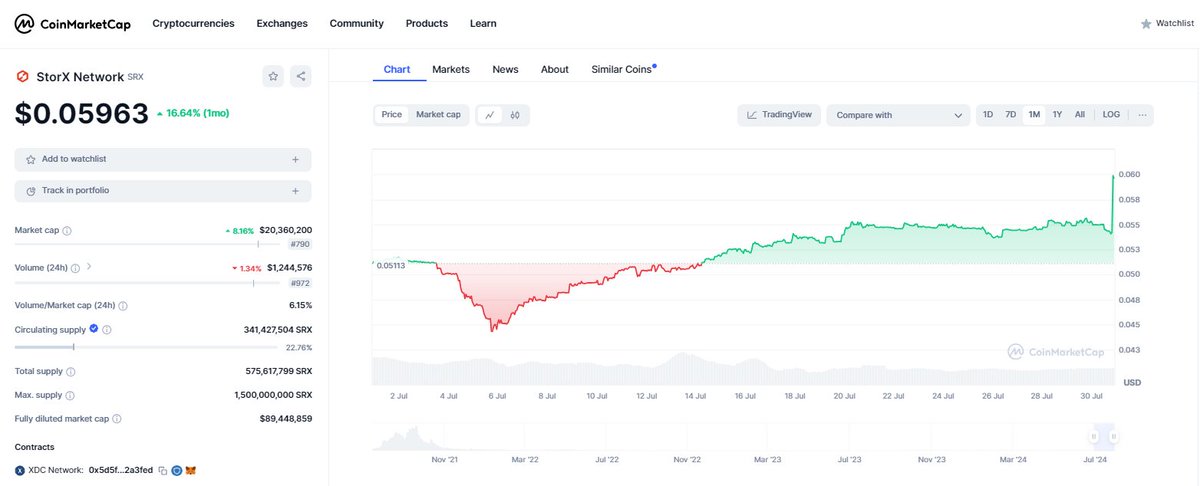This screenshot has width=1200, height=486.
Task: Click the StorX Network coin logo
Action: click(x=22, y=76)
